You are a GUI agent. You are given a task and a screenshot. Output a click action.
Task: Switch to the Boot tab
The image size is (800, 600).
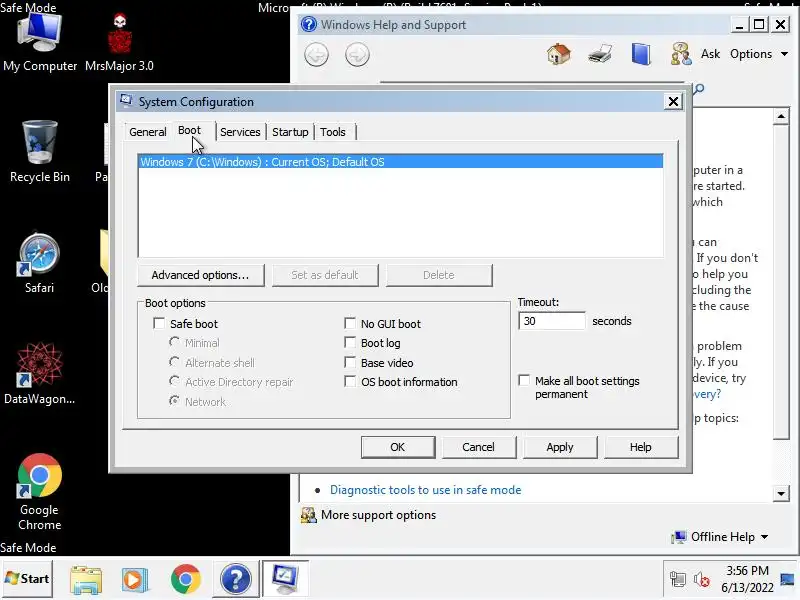coord(189,131)
